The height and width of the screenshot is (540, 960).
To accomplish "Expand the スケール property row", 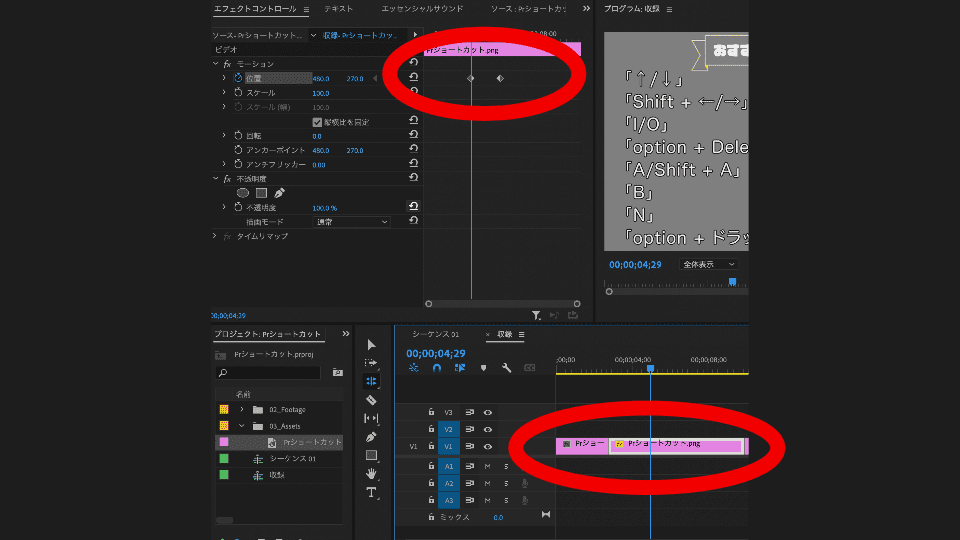I will coord(224,92).
